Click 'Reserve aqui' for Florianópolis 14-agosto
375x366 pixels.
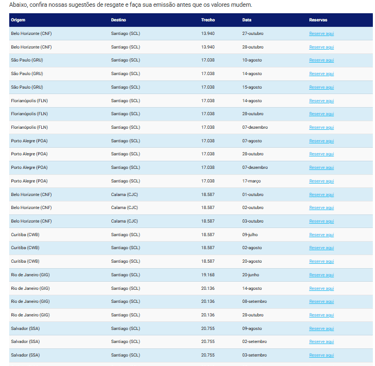[x=321, y=101]
